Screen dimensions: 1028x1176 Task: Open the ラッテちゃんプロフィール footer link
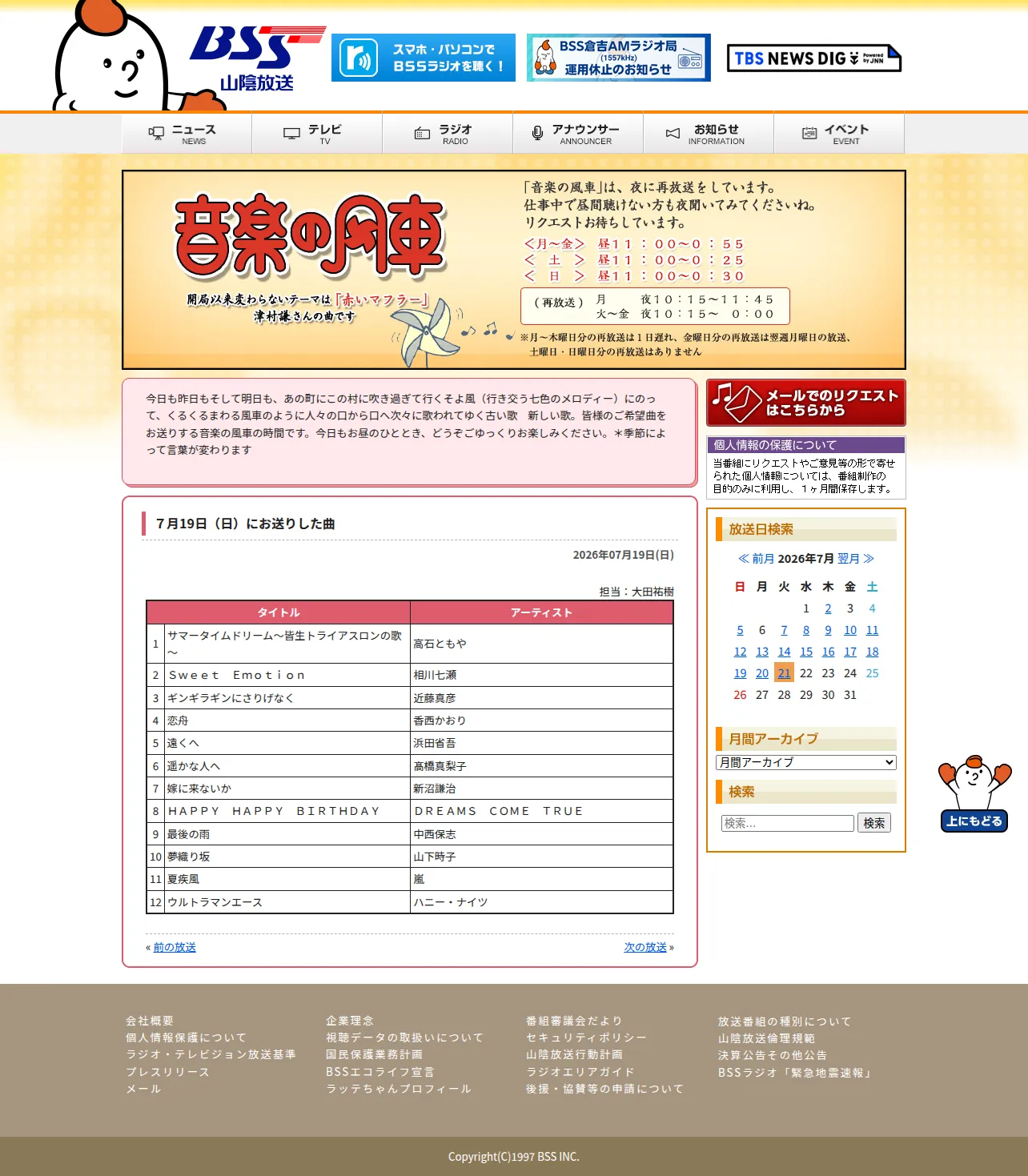tap(399, 1089)
